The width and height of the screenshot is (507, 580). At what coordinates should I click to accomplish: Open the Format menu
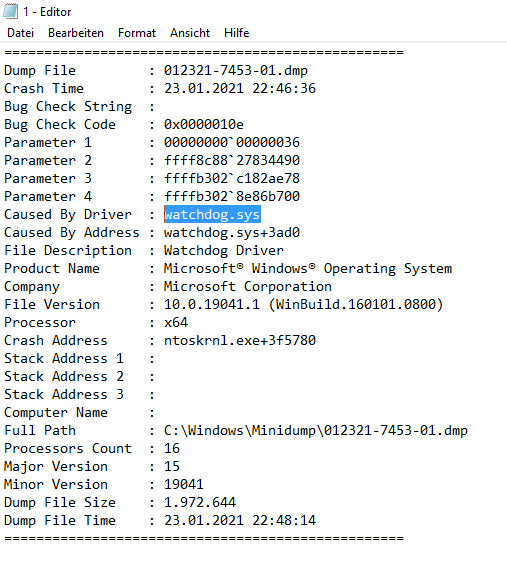pyautogui.click(x=137, y=33)
